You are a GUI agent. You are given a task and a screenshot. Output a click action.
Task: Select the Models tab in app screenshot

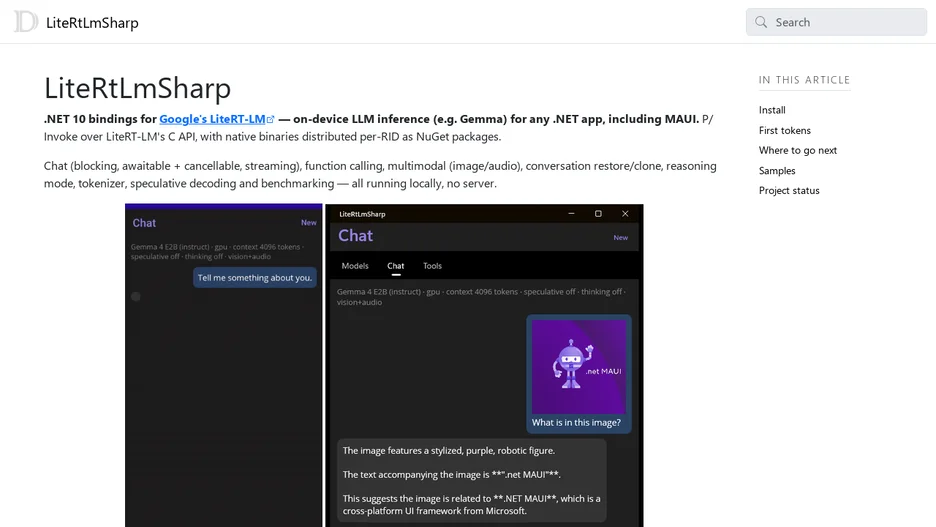355,266
